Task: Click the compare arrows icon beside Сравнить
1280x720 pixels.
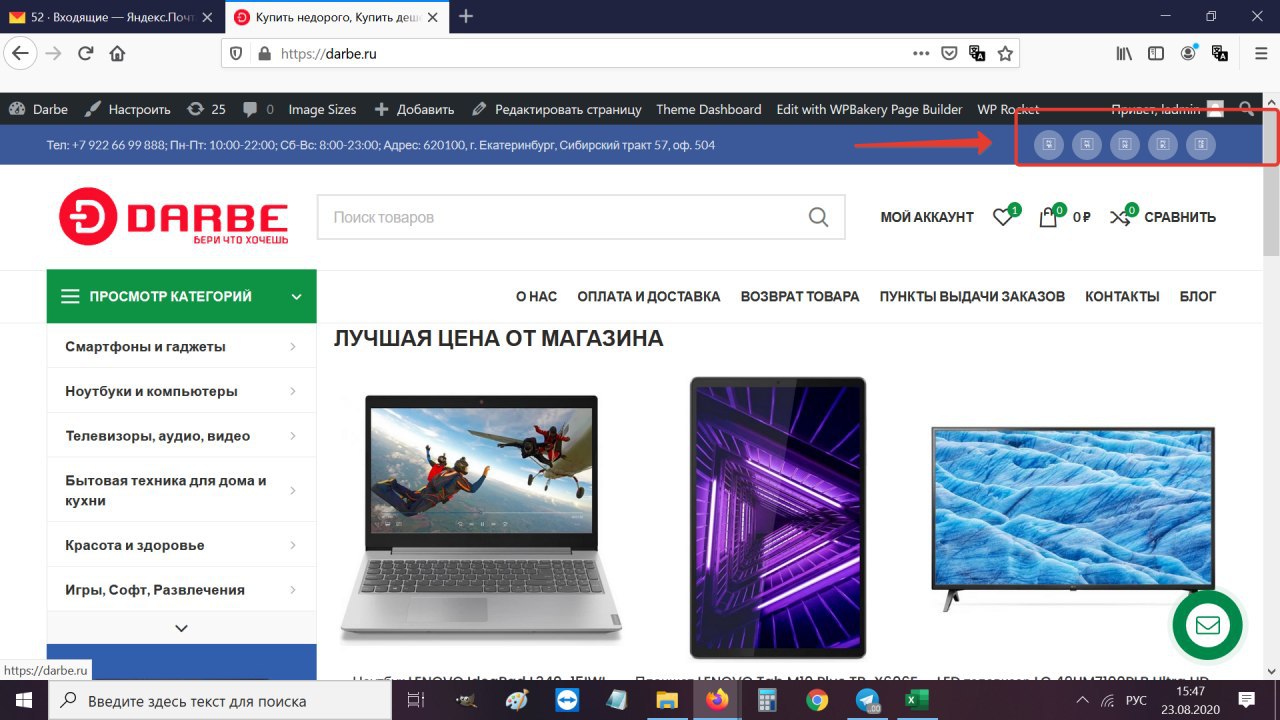Action: [1120, 217]
